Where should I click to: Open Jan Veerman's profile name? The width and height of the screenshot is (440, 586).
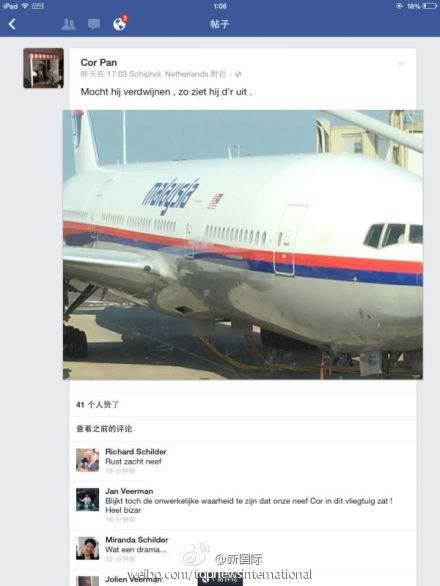pos(129,491)
